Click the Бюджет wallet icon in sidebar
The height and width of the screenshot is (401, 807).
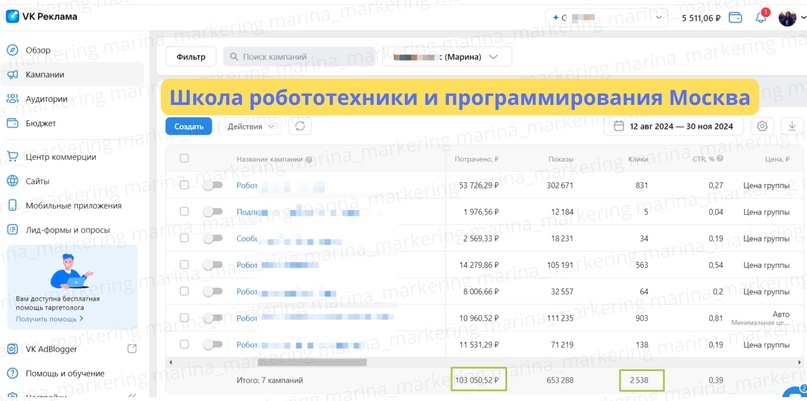pyautogui.click(x=12, y=124)
